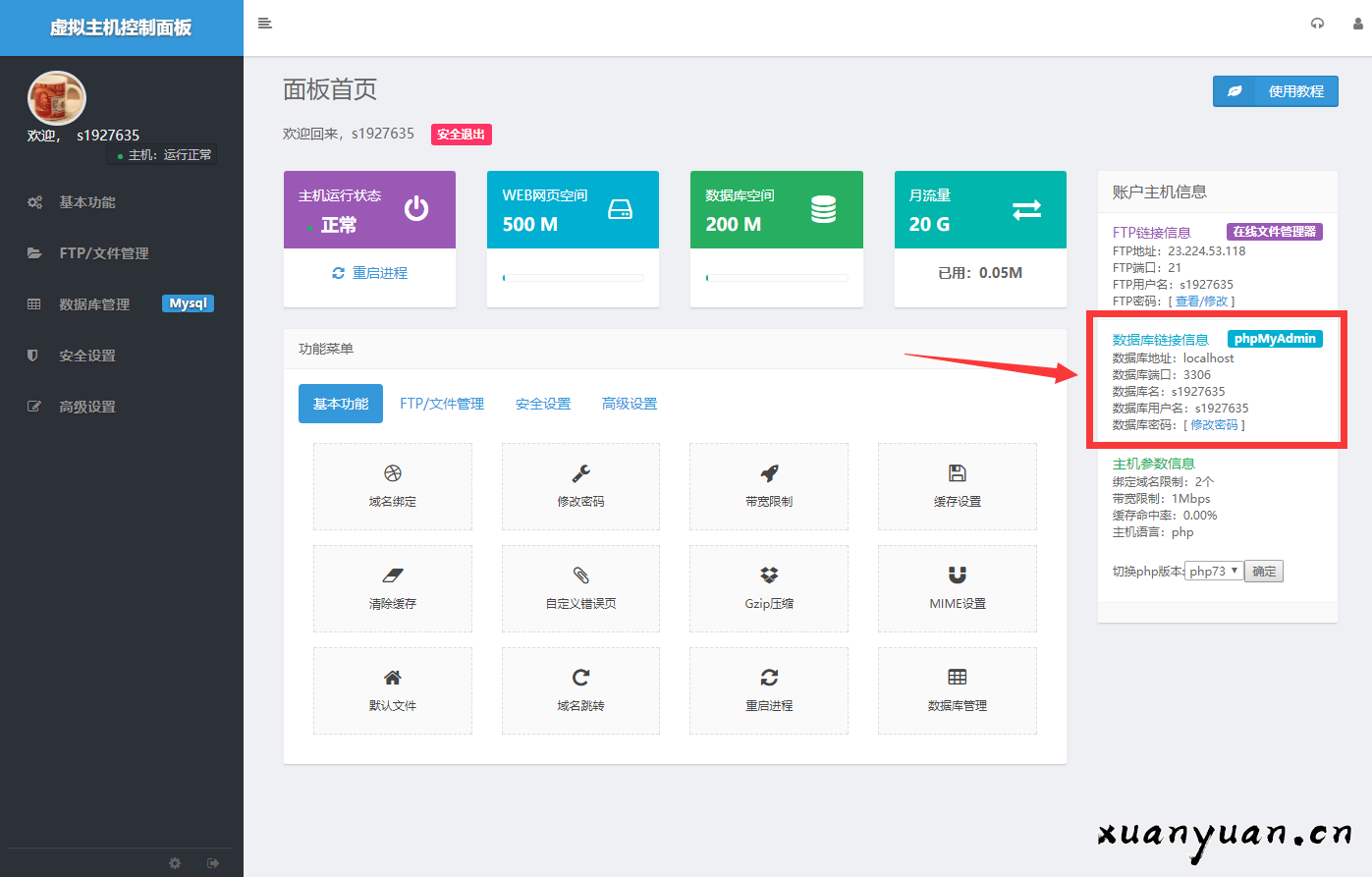Click the edit icon beside 高级设置
The width and height of the screenshot is (1372, 877).
34,407
